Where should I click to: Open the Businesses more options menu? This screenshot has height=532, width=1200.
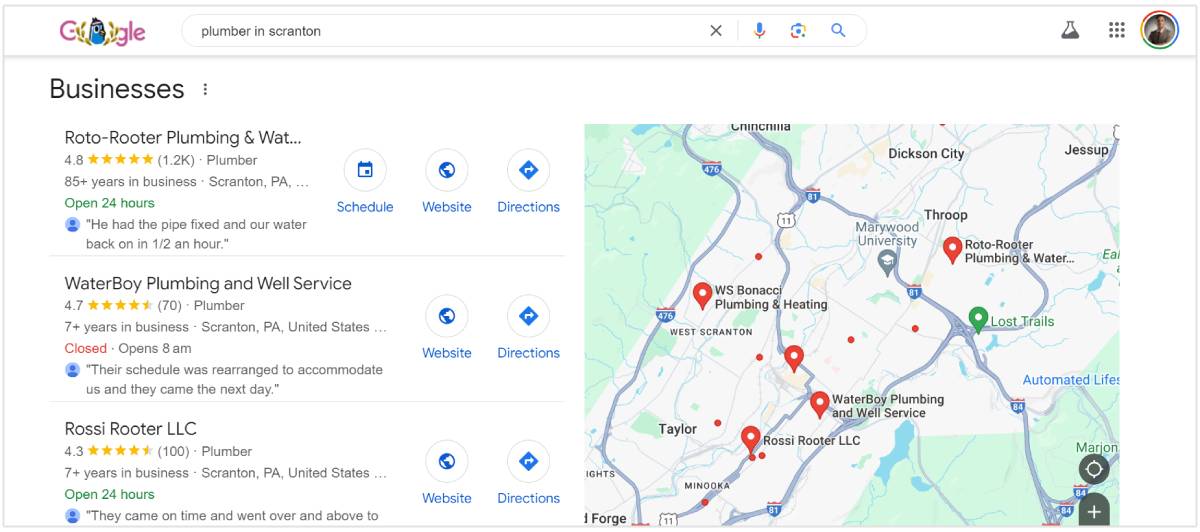coord(205,89)
